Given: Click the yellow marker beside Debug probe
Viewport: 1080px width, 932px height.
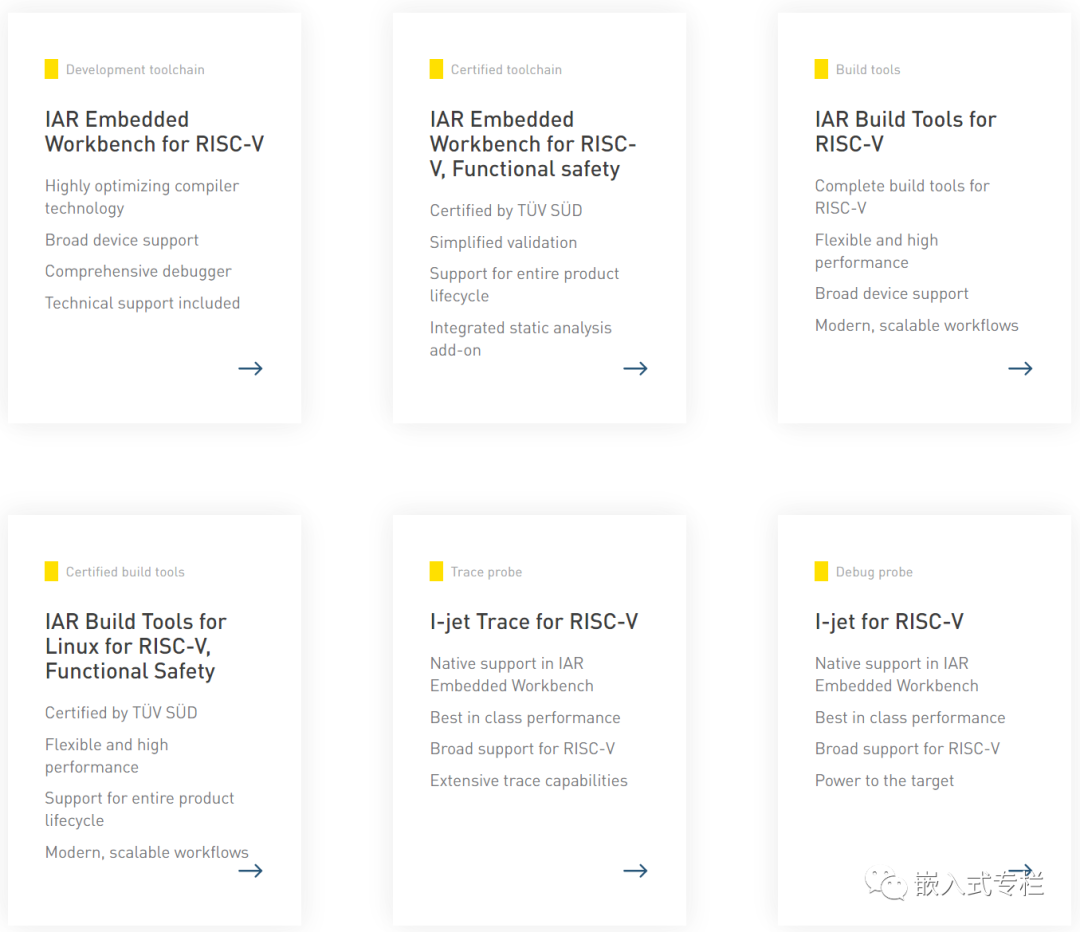Looking at the screenshot, I should [x=821, y=571].
